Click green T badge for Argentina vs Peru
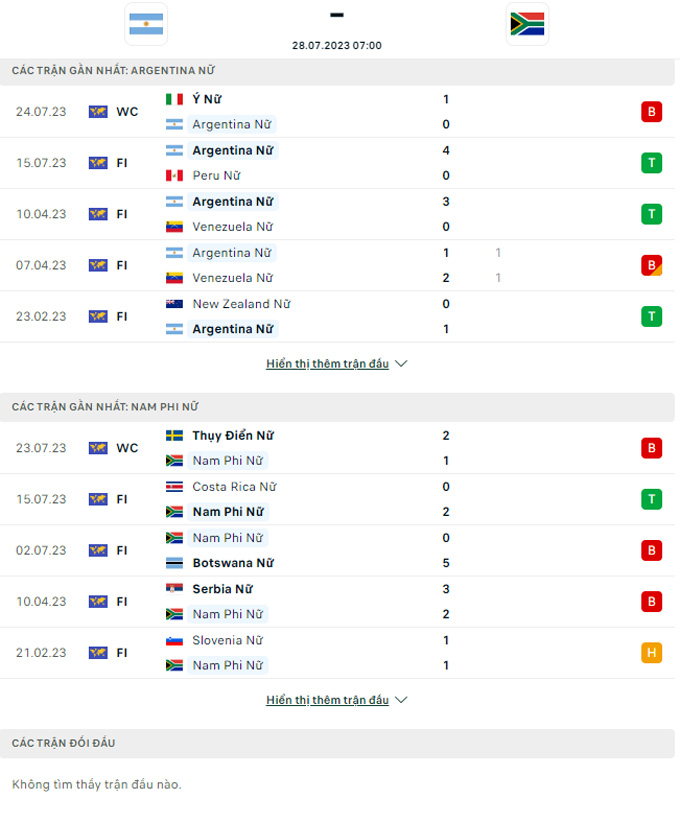Screen dimensions: 680x822 click(x=651, y=163)
